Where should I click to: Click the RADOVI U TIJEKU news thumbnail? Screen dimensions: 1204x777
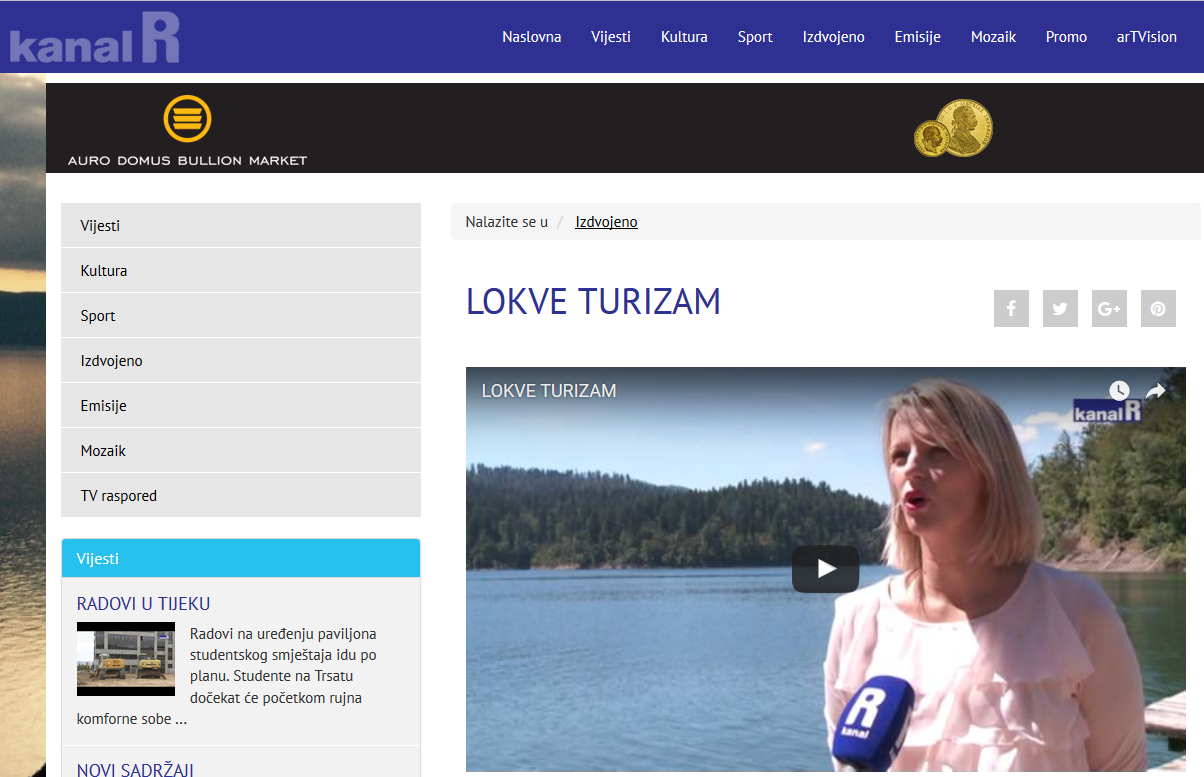tap(126, 659)
